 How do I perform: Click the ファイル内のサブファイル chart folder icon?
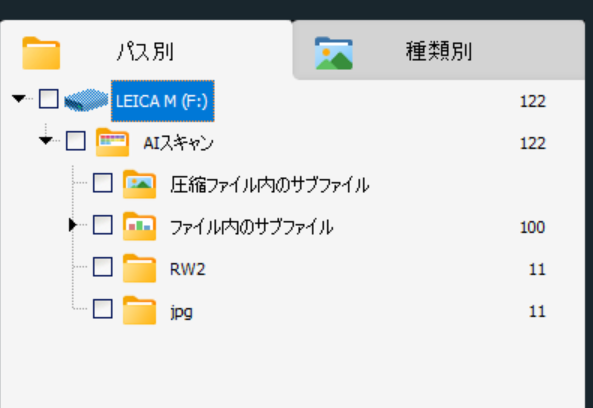point(139,226)
